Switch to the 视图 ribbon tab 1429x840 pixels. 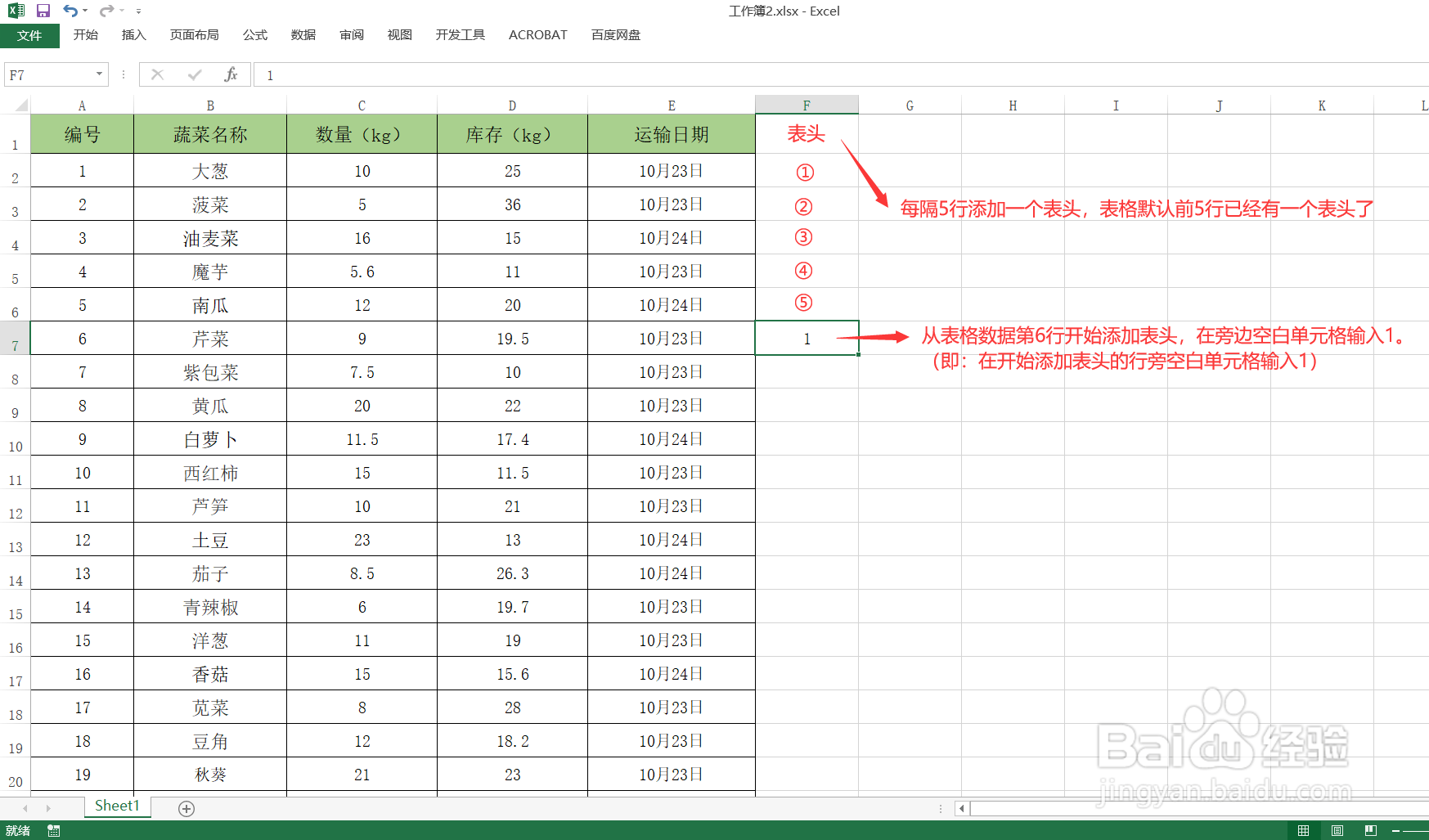coord(400,35)
